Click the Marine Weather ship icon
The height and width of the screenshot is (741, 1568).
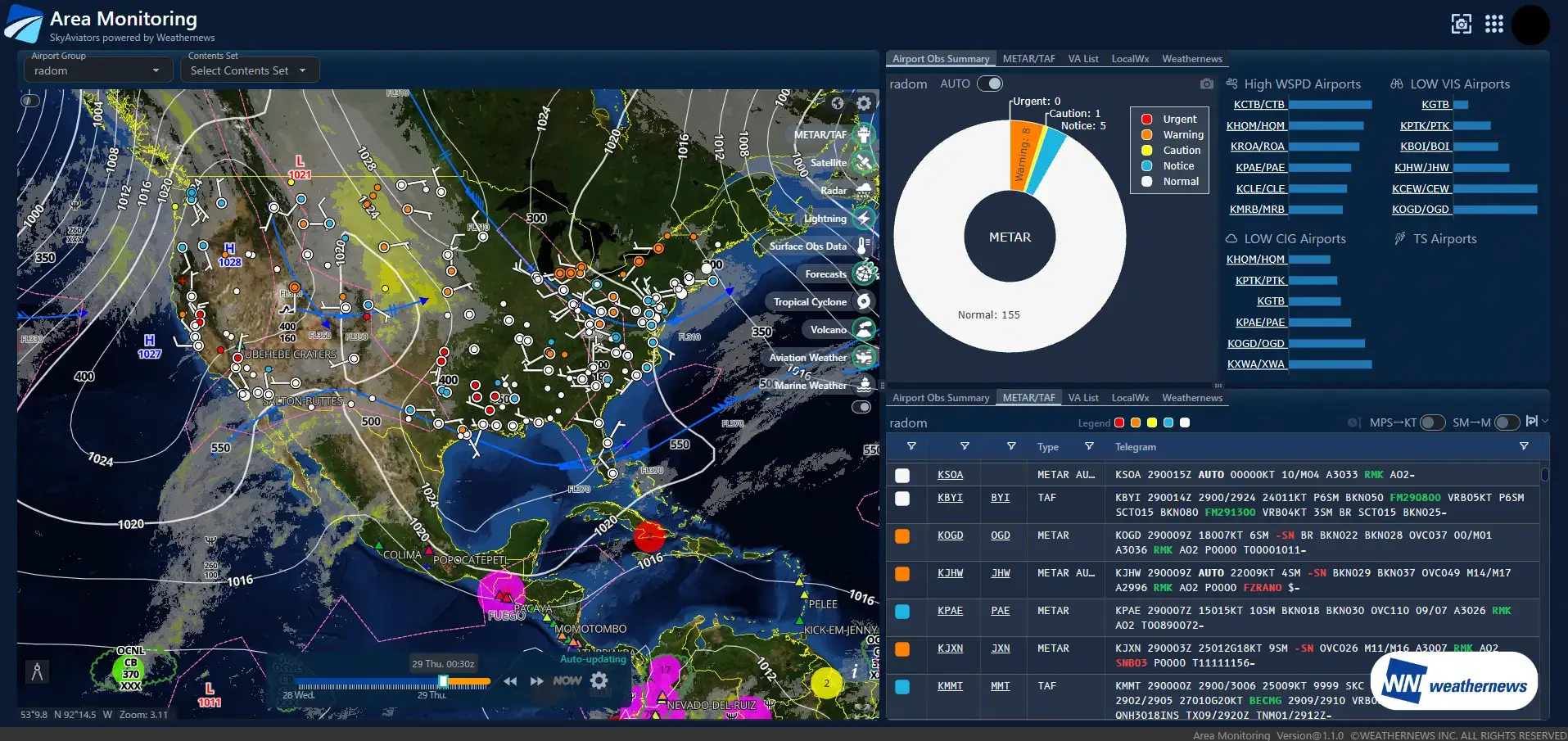click(x=863, y=386)
